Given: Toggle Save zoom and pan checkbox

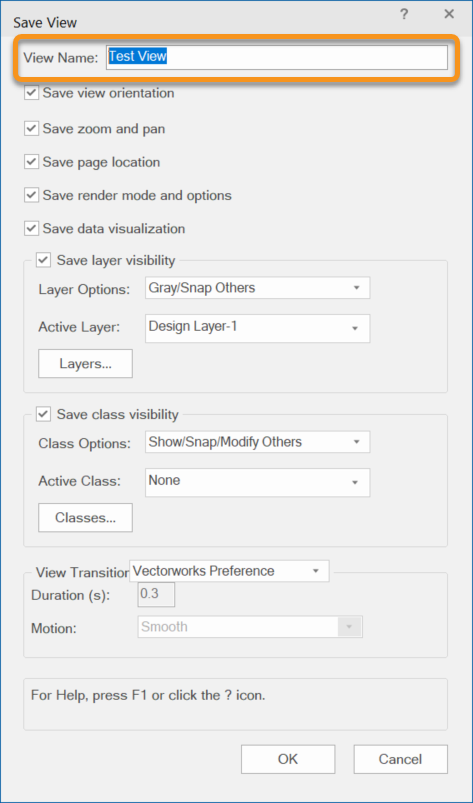Looking at the screenshot, I should (x=32, y=129).
